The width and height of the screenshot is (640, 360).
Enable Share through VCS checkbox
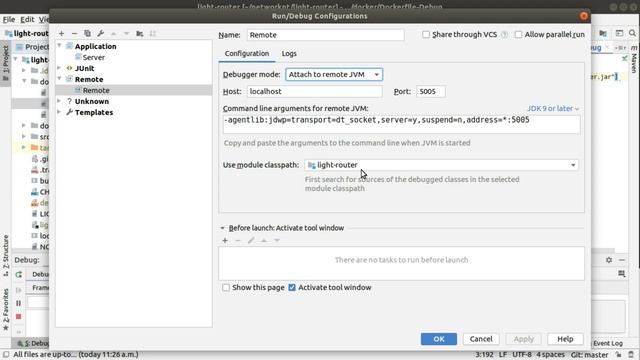(426, 35)
